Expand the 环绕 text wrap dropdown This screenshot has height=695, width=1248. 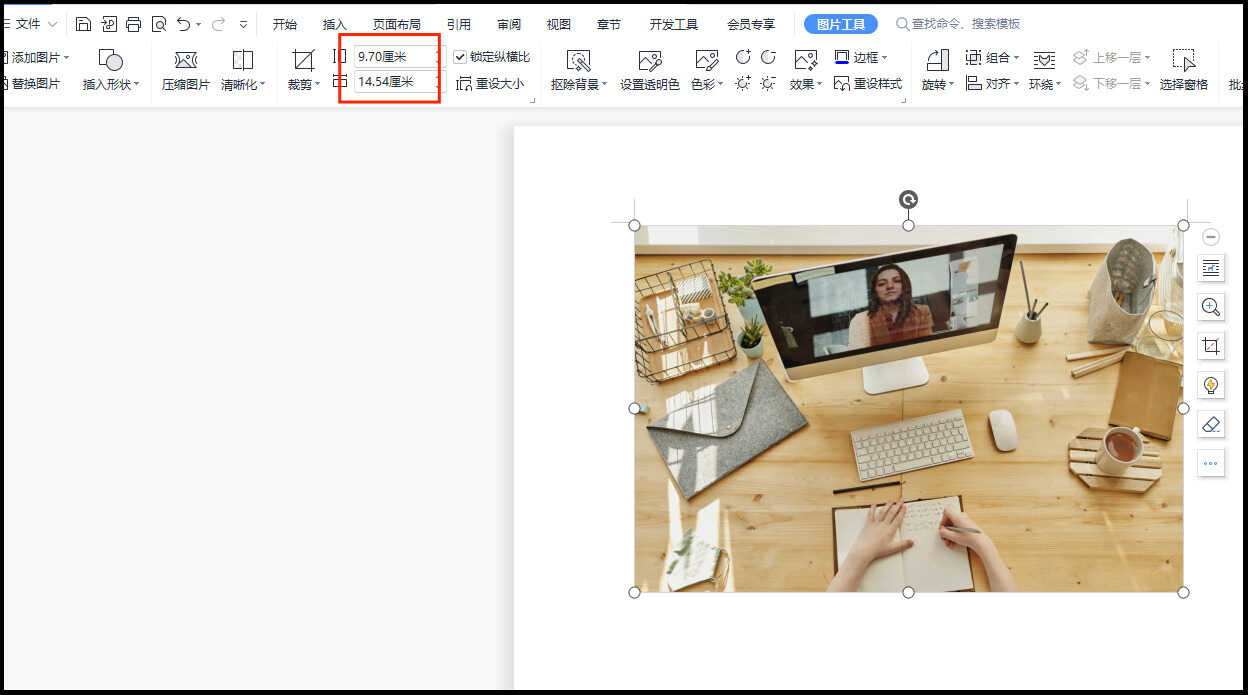pos(1060,85)
